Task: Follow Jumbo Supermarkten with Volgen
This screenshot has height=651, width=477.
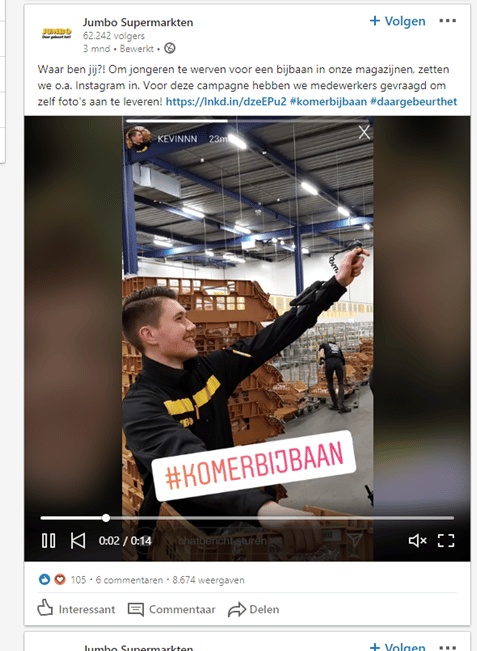Action: (x=397, y=21)
